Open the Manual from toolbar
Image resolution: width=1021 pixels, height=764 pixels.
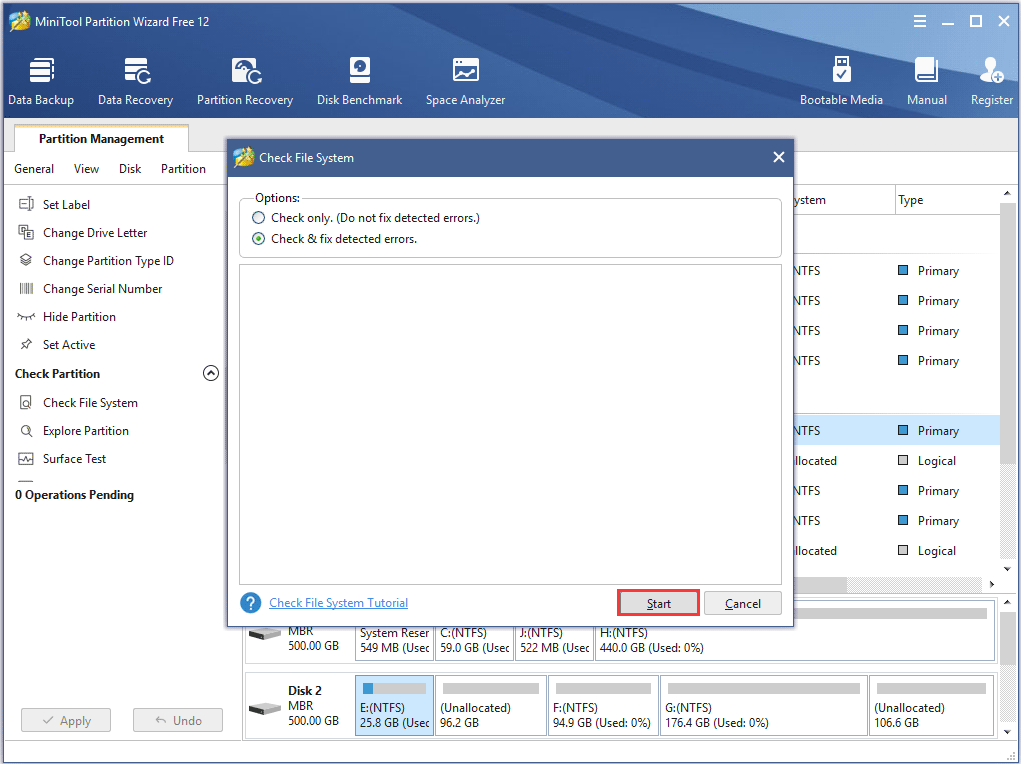[x=927, y=81]
